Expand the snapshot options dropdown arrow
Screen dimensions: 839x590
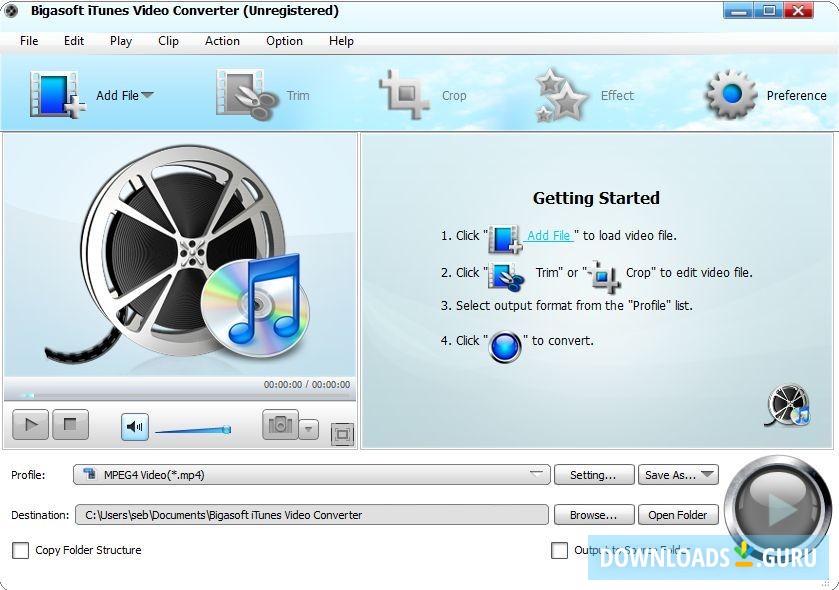pyautogui.click(x=308, y=429)
